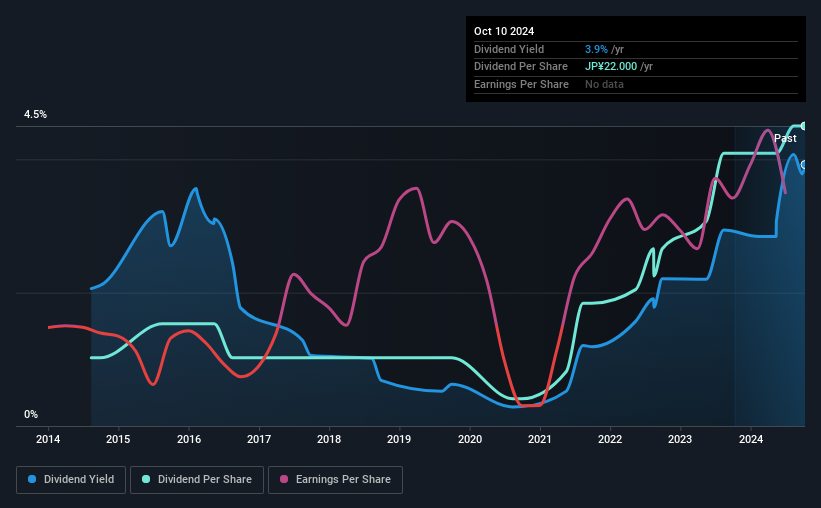821x508 pixels.
Task: Click the 2014 x-axis label
Action: point(48,439)
